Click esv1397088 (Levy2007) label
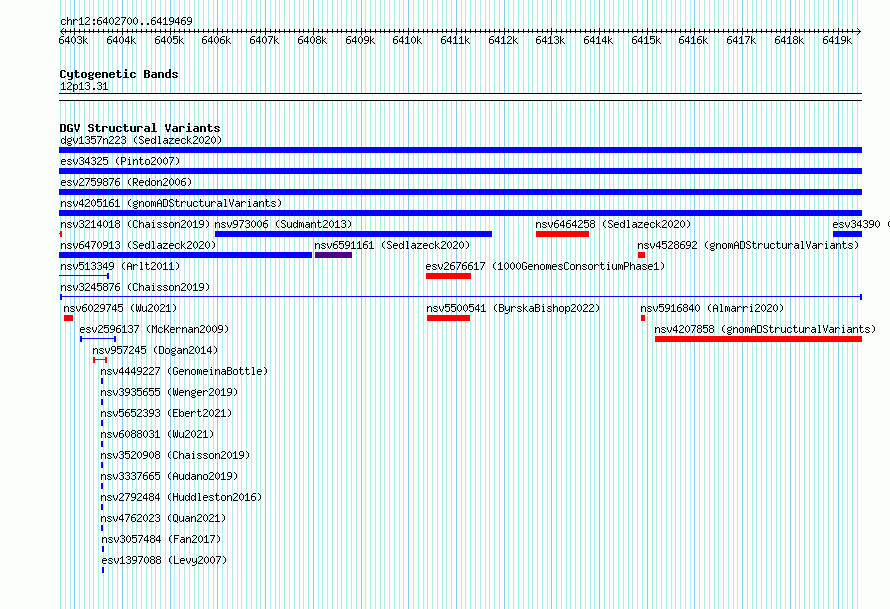 [164, 560]
